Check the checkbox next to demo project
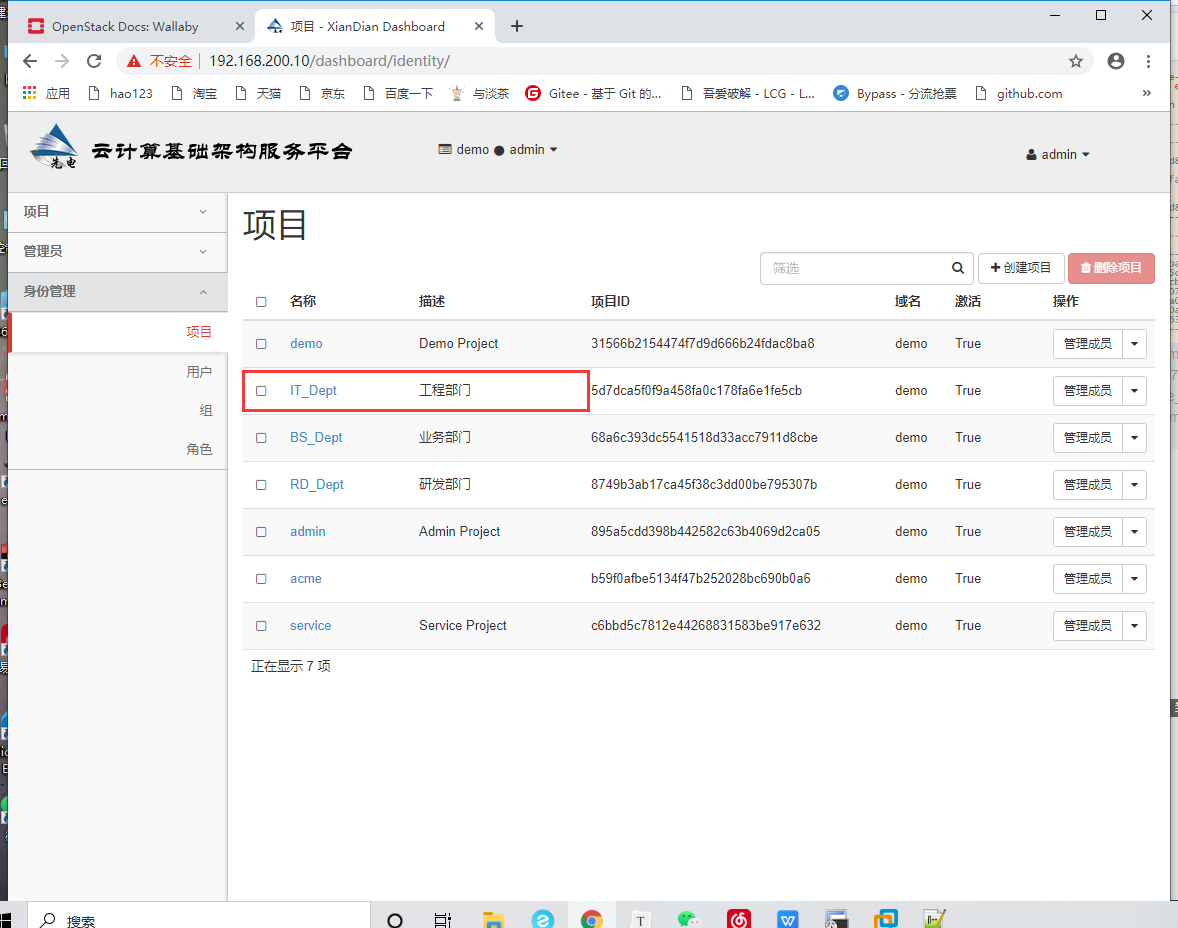 pos(261,343)
